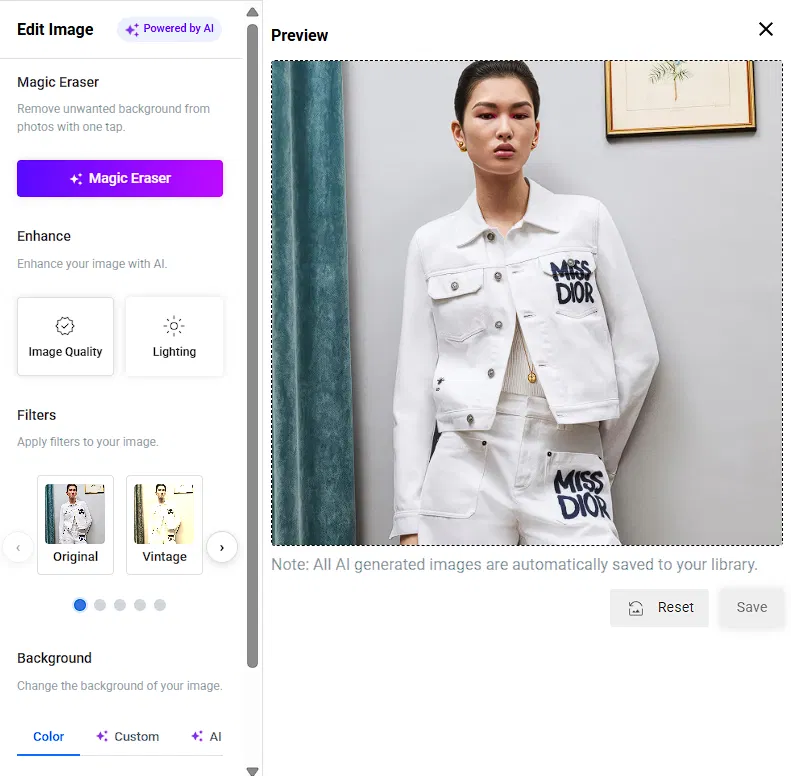The height and width of the screenshot is (776, 791).
Task: Click the Magic Eraser button
Action: click(120, 178)
